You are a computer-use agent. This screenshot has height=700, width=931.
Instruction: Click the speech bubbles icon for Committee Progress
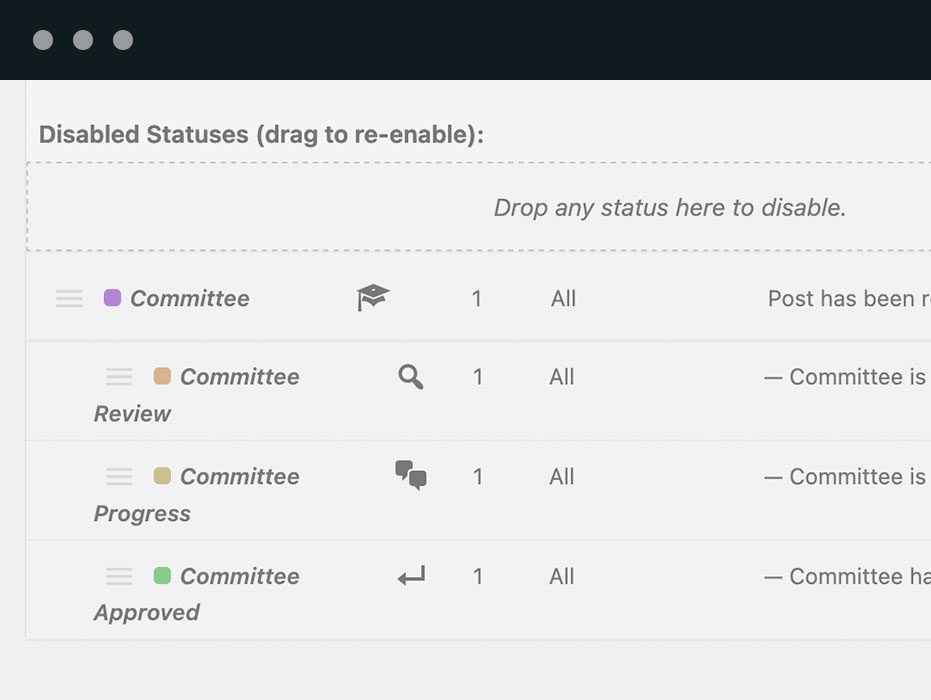point(411,475)
